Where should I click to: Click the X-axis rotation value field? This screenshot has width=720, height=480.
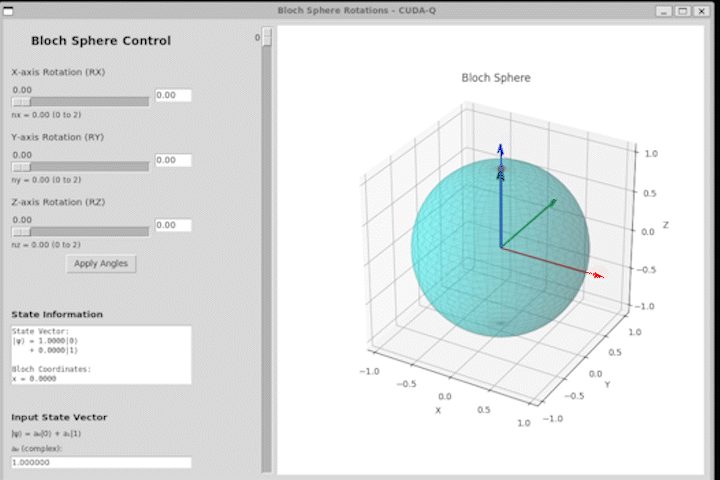click(x=173, y=96)
